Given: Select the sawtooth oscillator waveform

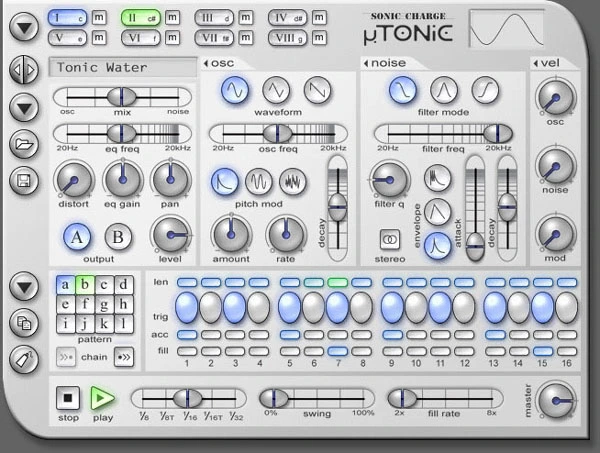Looking at the screenshot, I should click(x=318, y=91).
